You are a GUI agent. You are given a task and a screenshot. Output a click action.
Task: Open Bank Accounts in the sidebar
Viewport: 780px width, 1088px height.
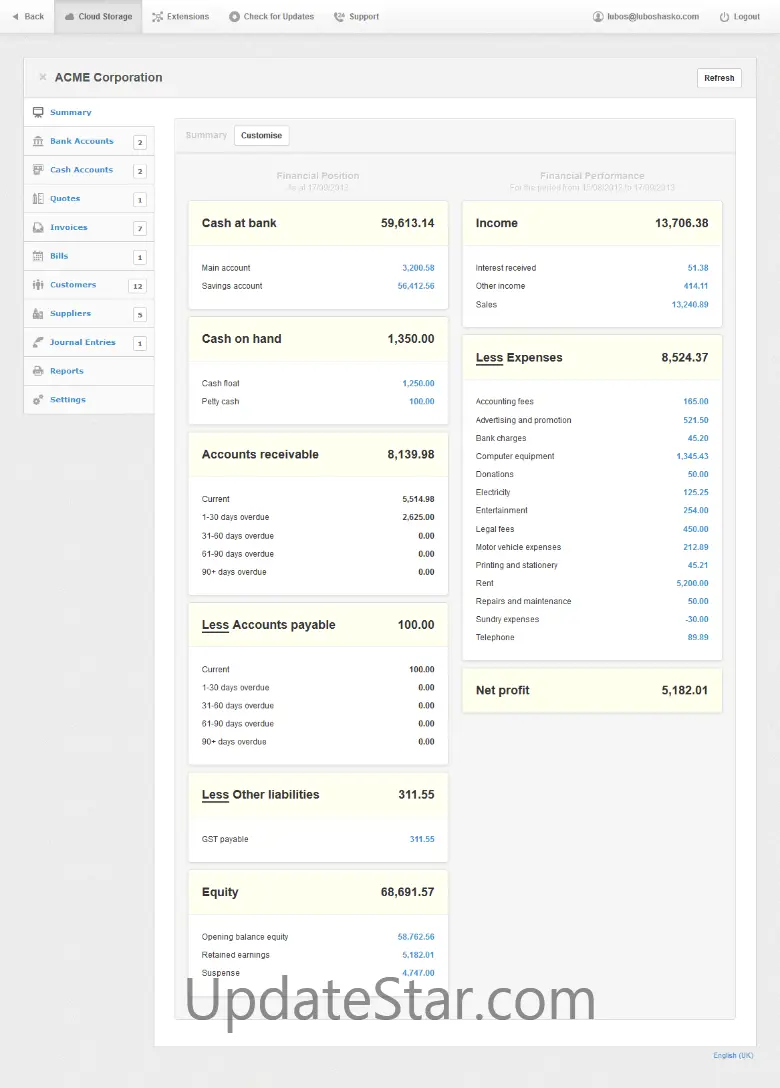tap(81, 141)
